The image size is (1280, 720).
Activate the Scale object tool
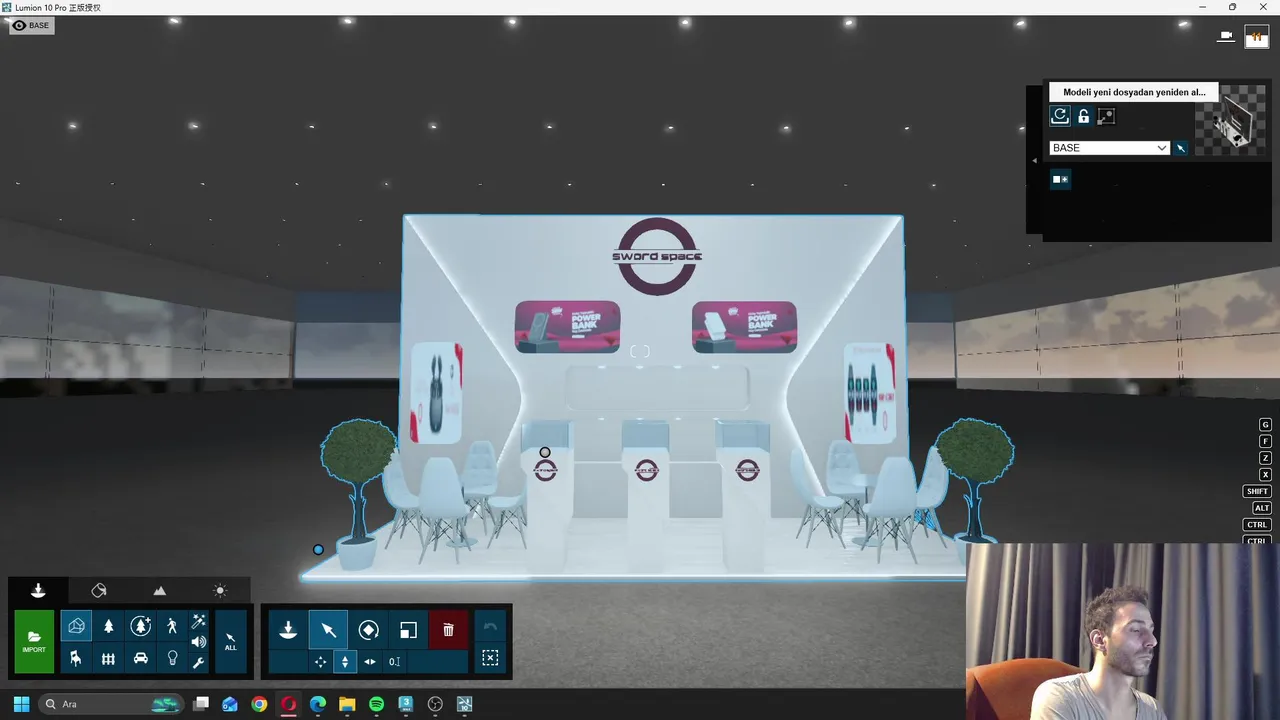click(408, 630)
